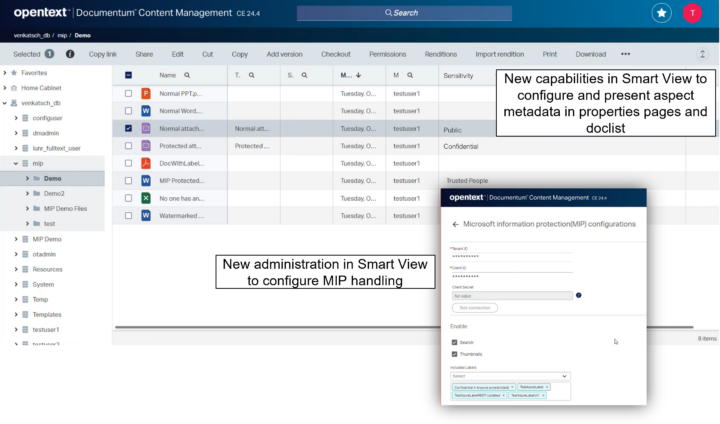
Task: Click Add version in the toolbar
Action: 284,54
